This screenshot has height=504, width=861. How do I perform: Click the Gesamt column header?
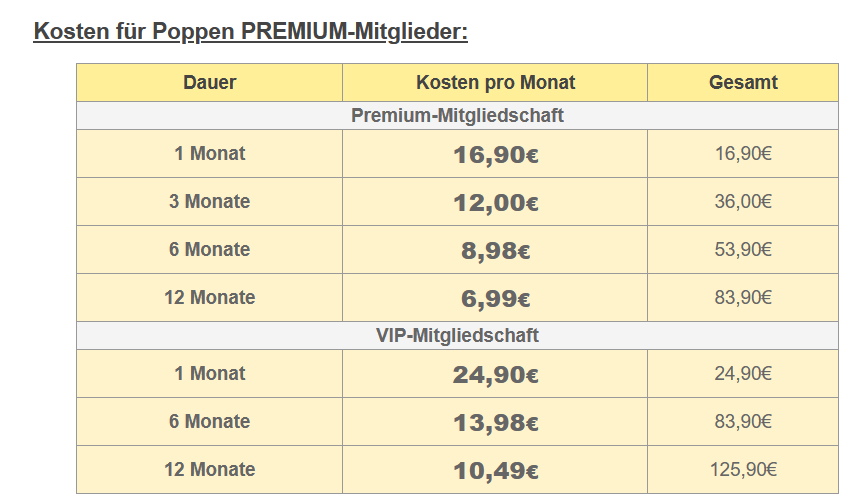743,83
